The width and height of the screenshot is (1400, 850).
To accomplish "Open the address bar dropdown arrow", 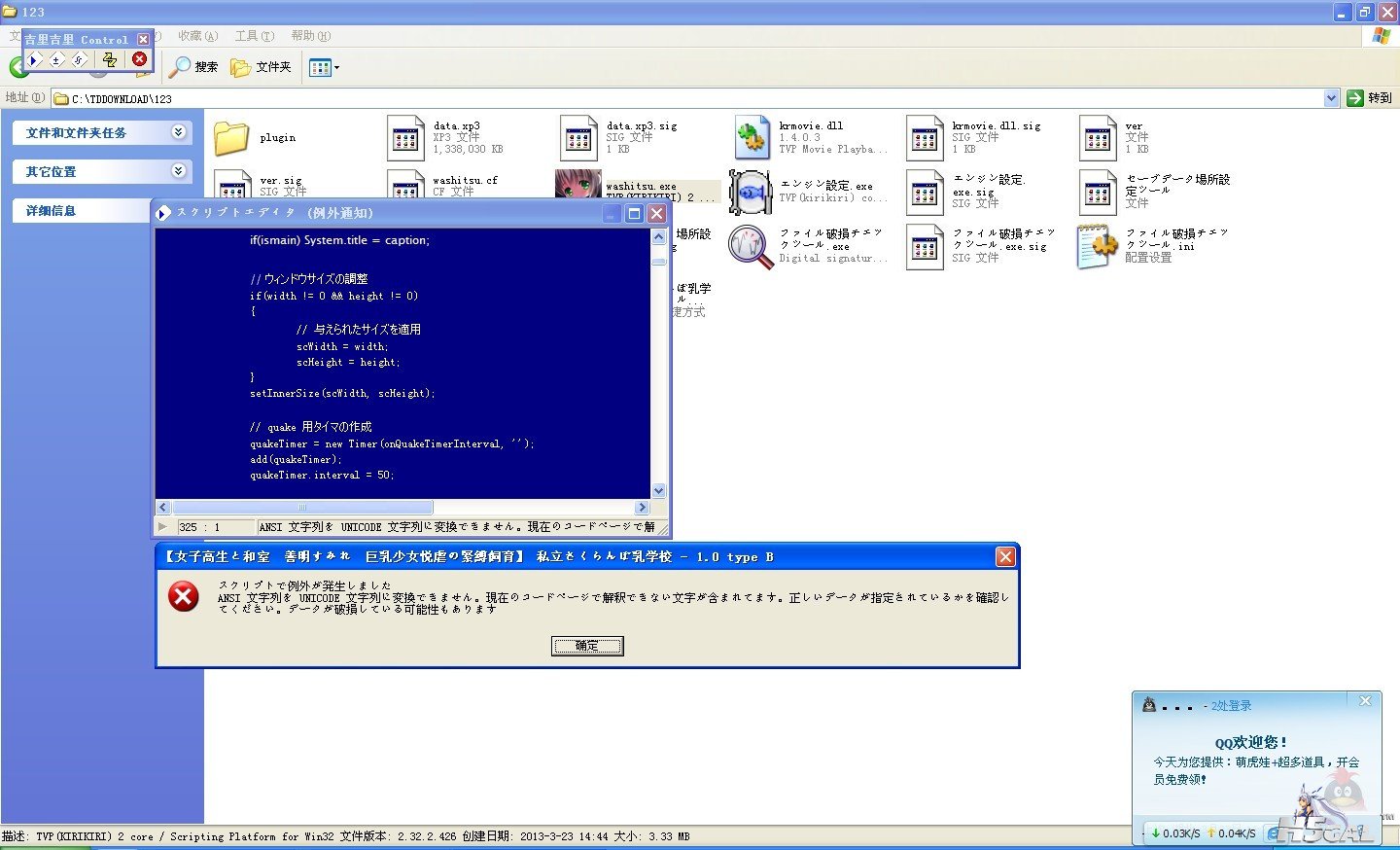I will click(1332, 98).
